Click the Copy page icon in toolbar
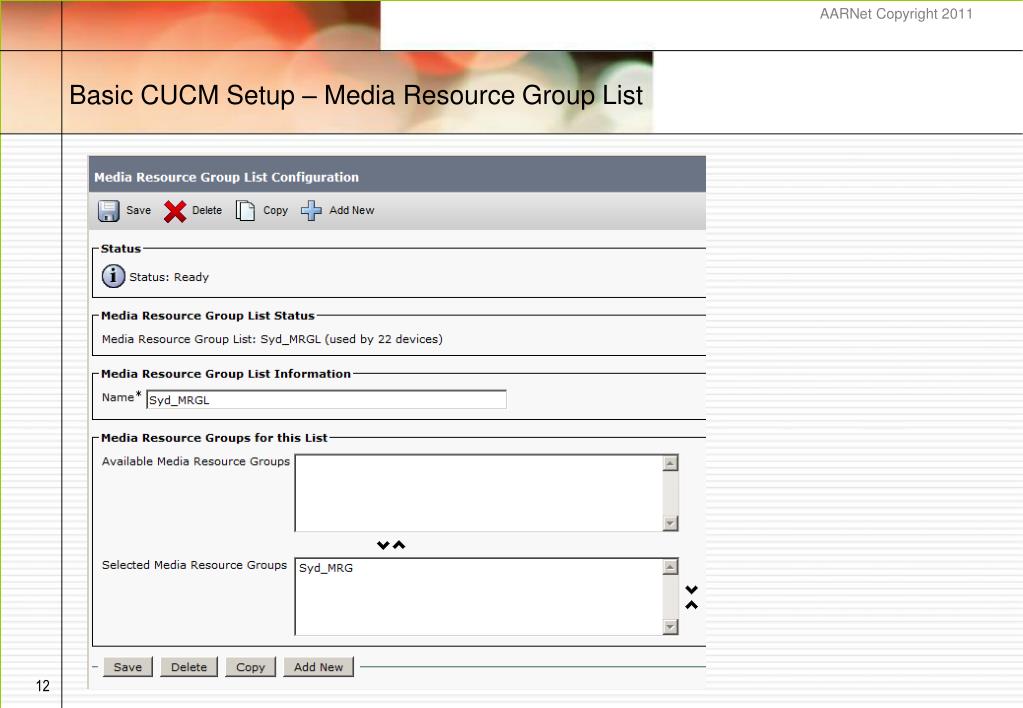The height and width of the screenshot is (708, 1023). pos(245,210)
